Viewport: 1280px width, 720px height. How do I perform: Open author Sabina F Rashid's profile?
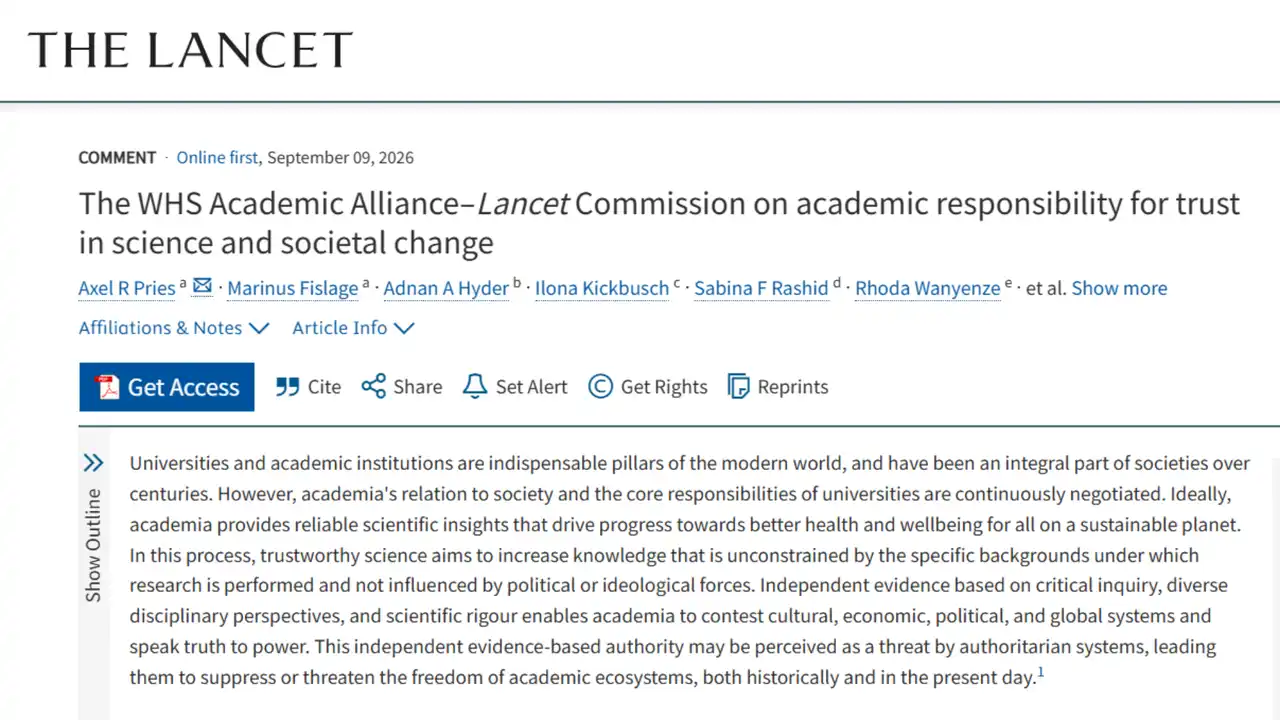click(761, 288)
